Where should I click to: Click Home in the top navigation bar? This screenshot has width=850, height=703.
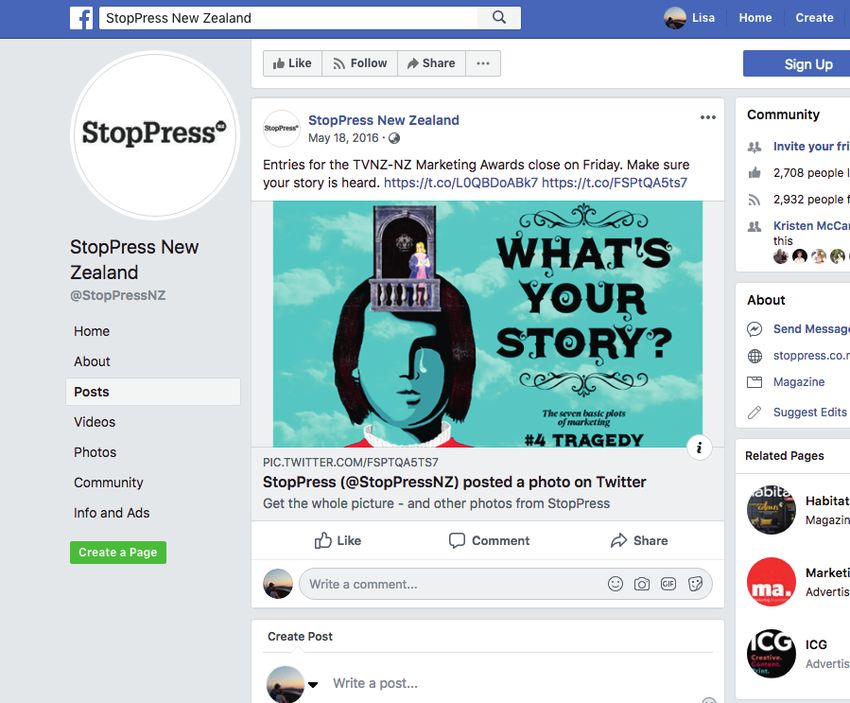(755, 18)
